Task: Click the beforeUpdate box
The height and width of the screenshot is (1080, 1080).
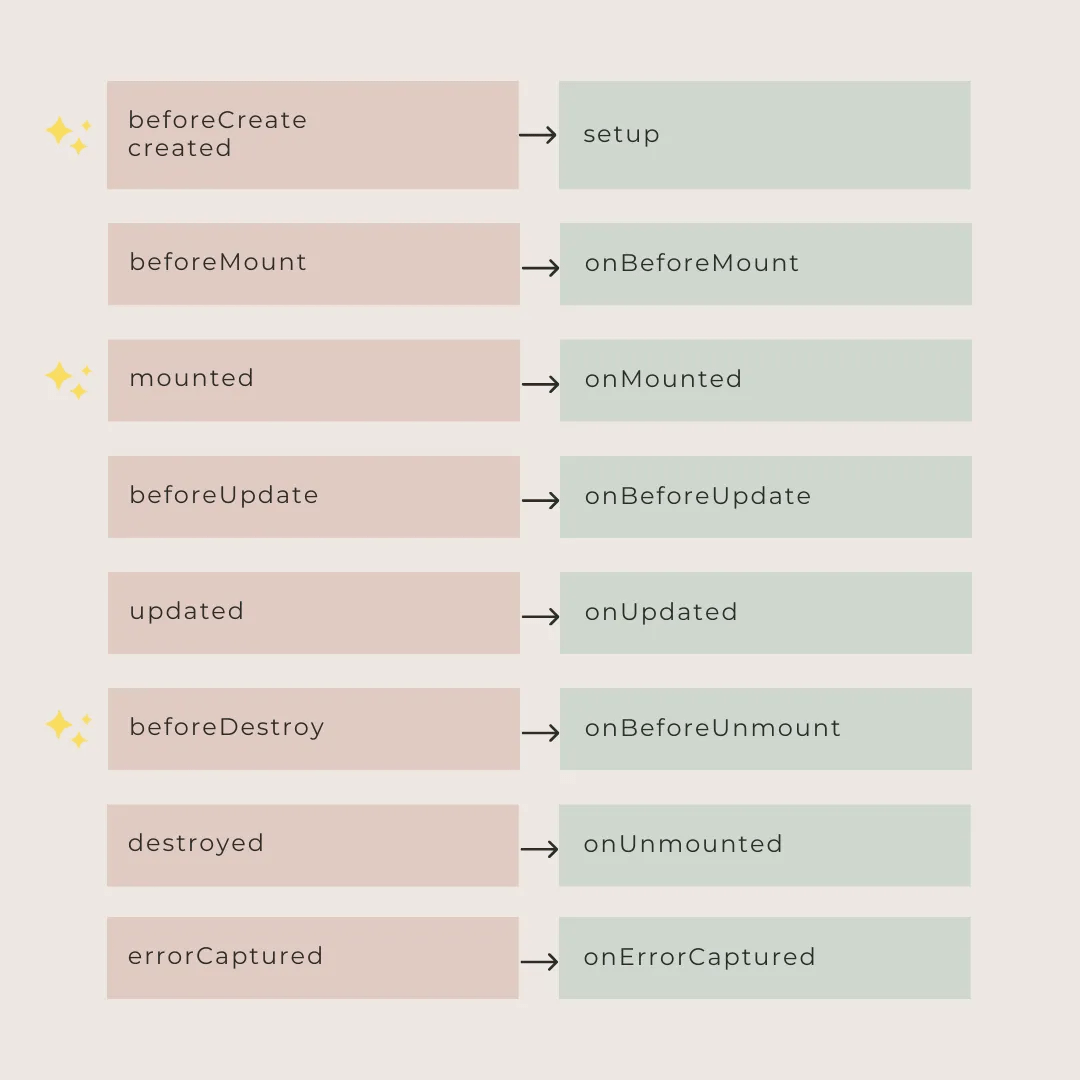Action: point(314,497)
